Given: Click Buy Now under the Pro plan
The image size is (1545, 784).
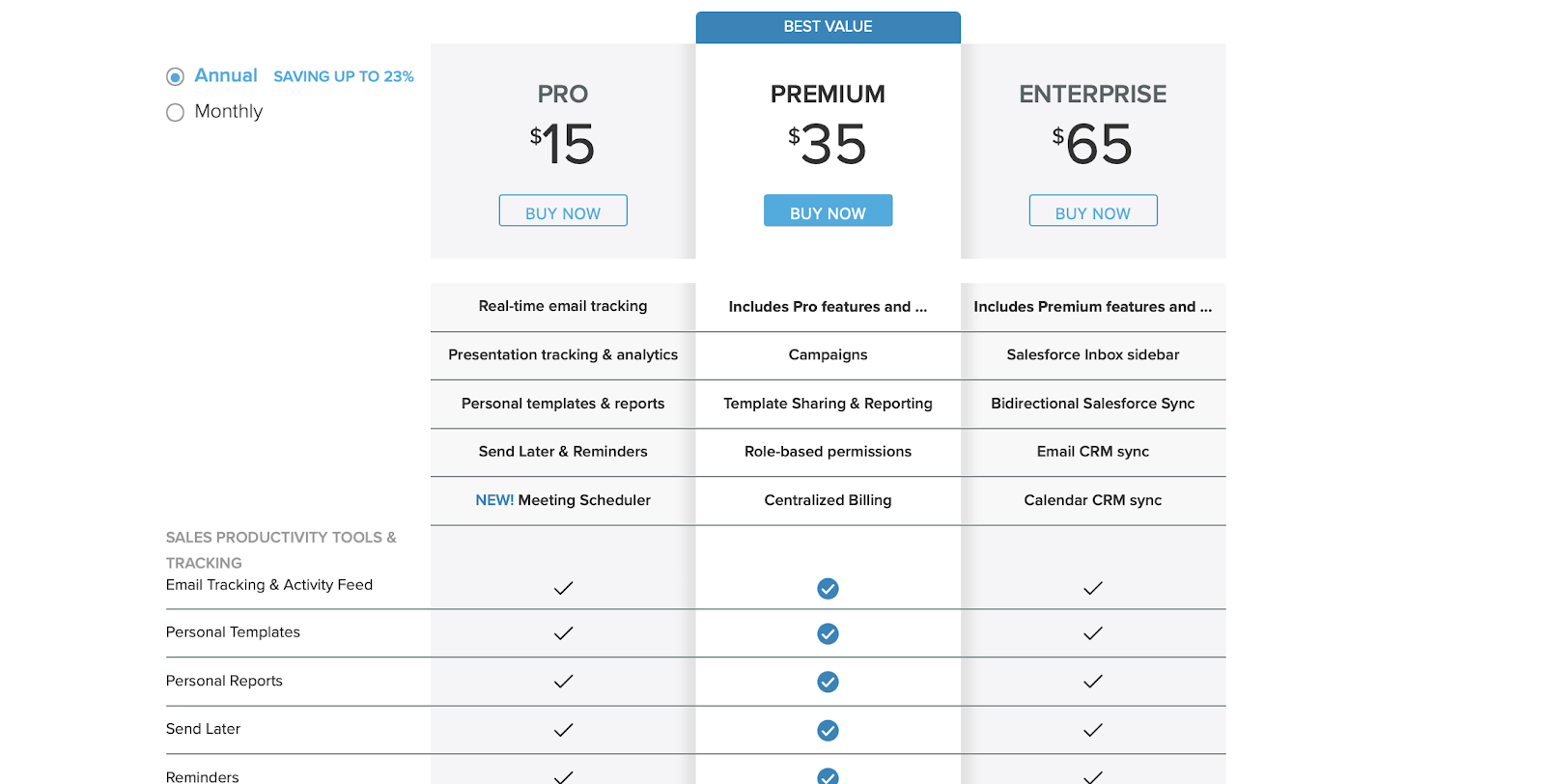Looking at the screenshot, I should [563, 211].
